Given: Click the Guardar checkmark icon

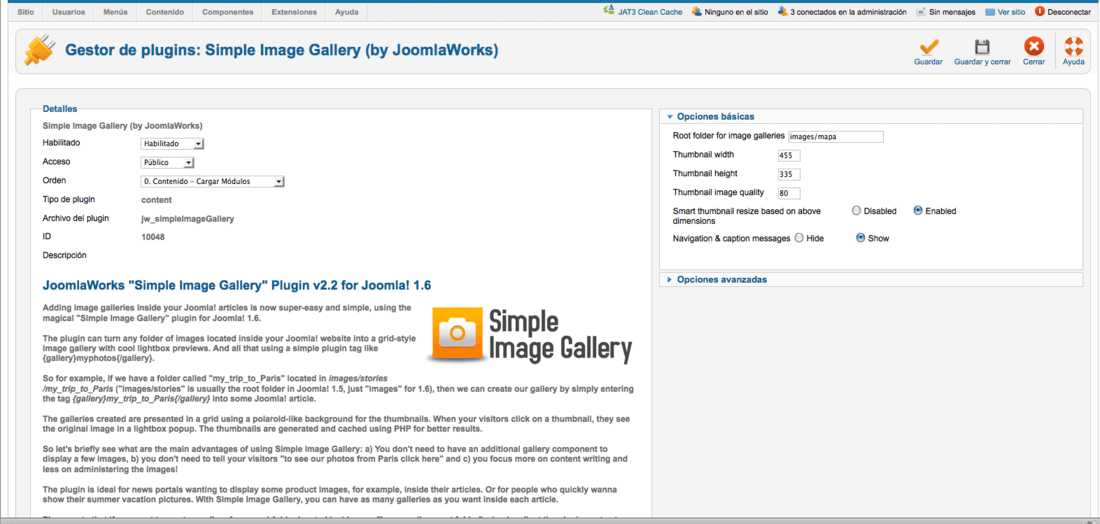Looking at the screenshot, I should click(x=928, y=47).
